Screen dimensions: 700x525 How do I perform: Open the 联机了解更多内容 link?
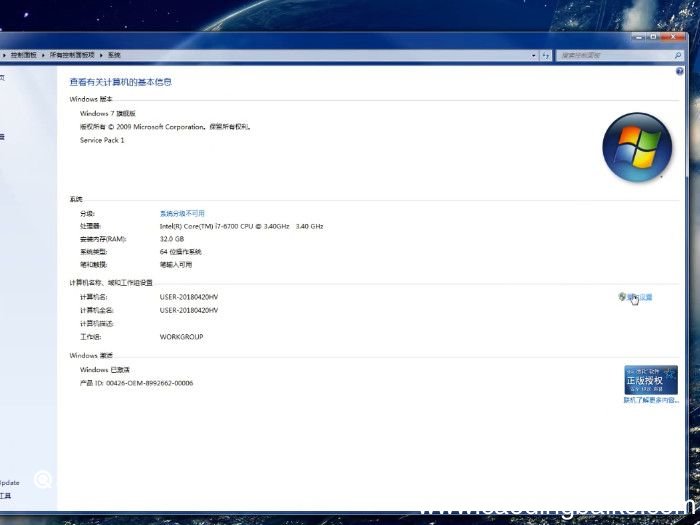[651, 400]
